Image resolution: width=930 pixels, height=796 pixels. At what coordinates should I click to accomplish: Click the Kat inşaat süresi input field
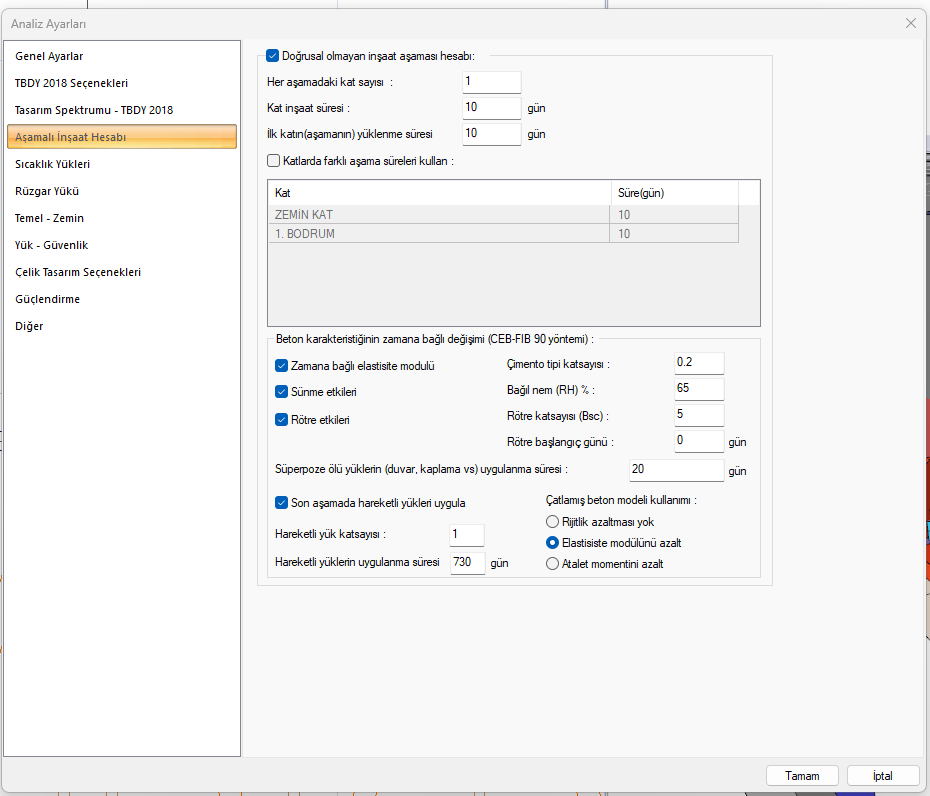pos(491,108)
